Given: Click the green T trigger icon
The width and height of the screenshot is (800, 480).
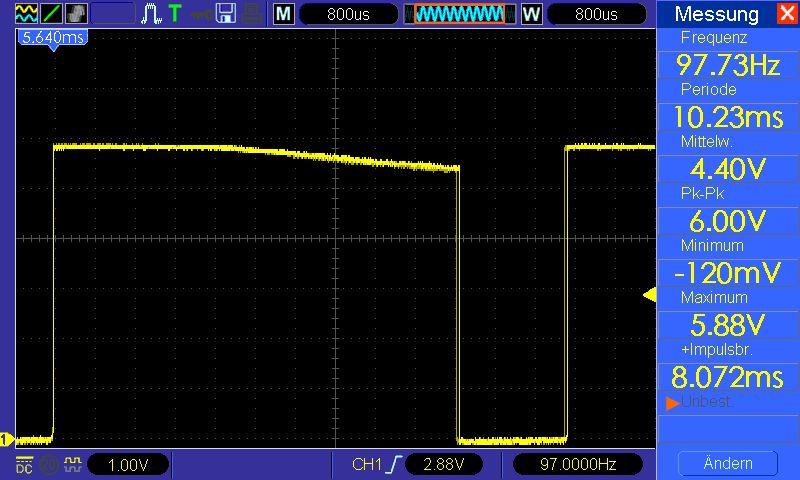Looking at the screenshot, I should [175, 14].
